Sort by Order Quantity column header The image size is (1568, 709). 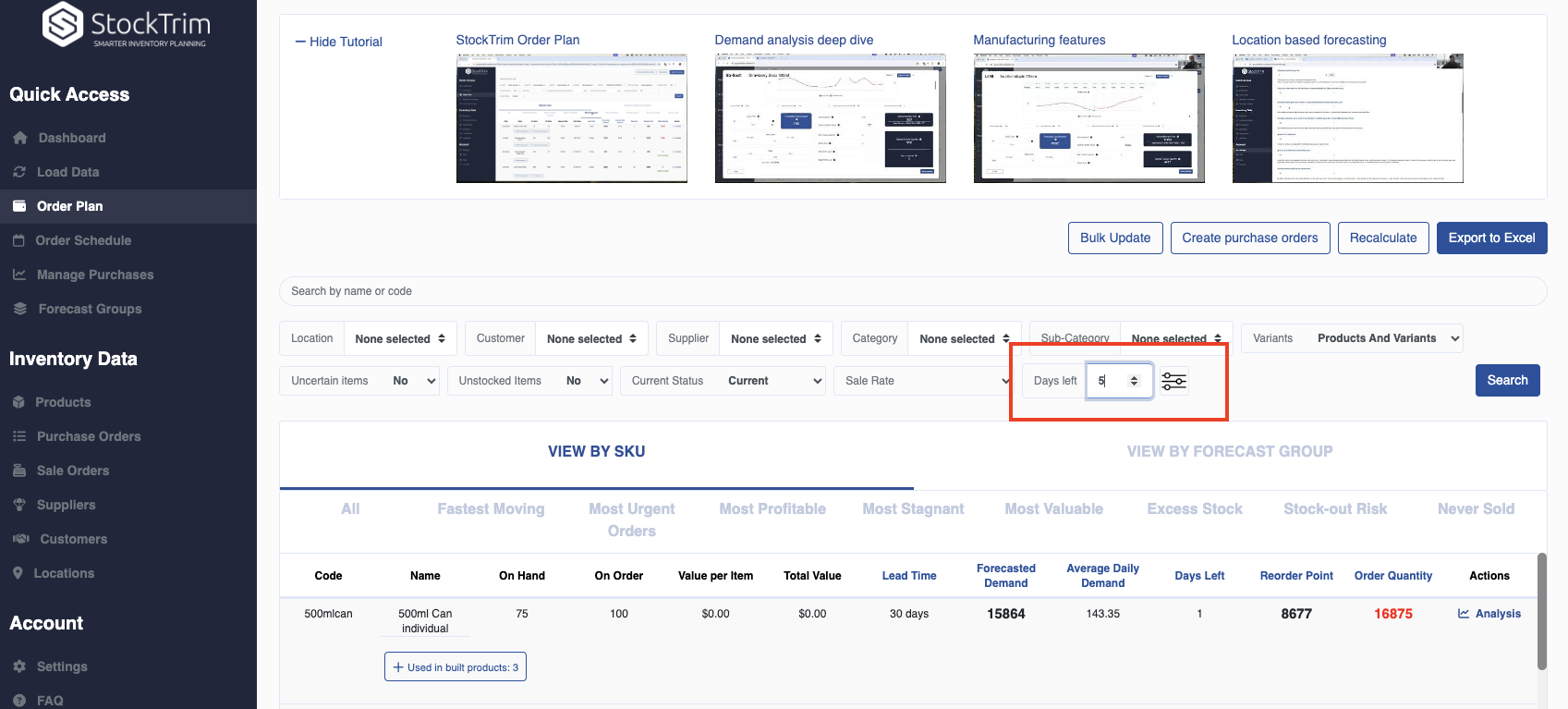click(x=1393, y=576)
